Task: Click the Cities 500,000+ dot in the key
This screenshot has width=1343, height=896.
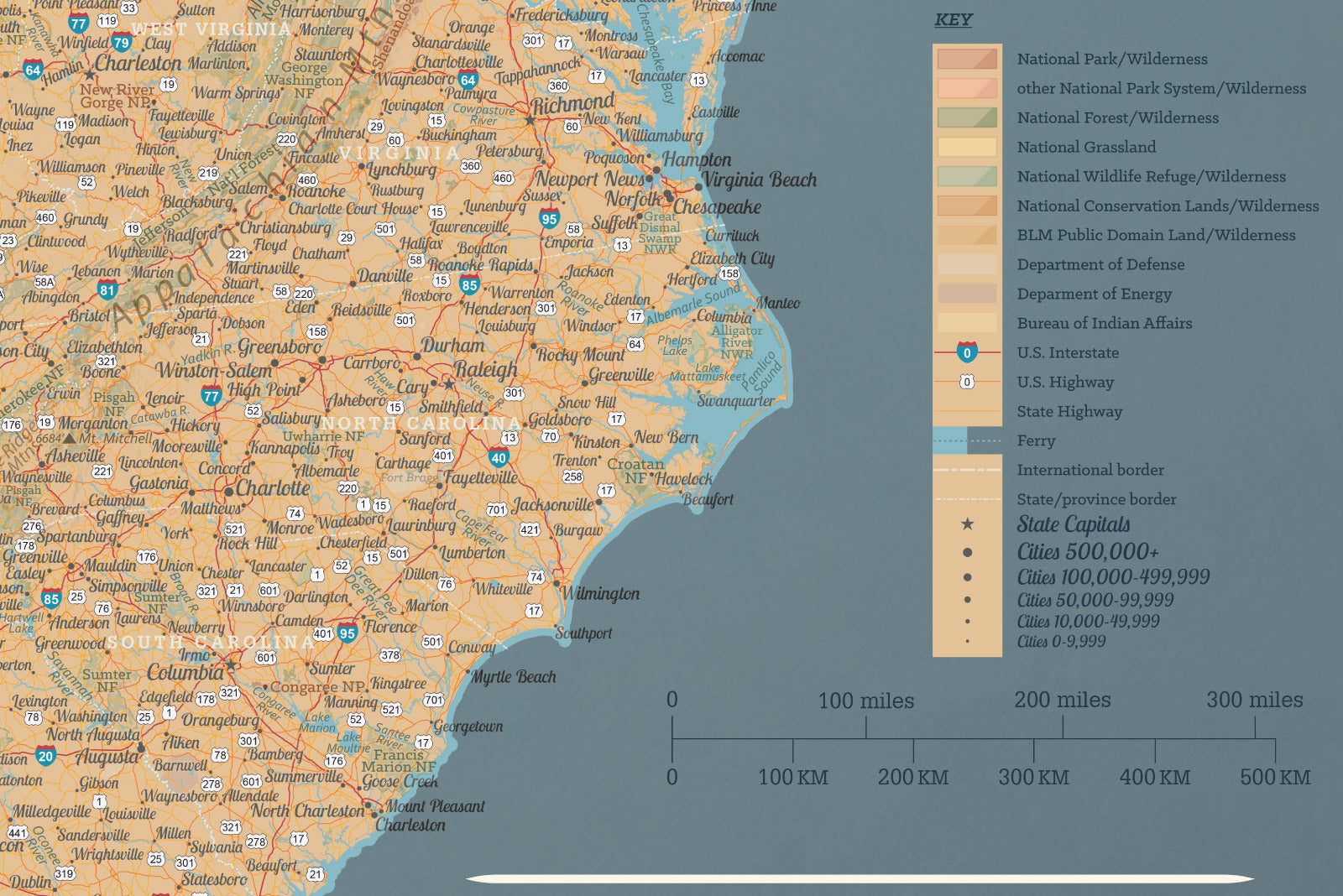Action: pos(967,553)
